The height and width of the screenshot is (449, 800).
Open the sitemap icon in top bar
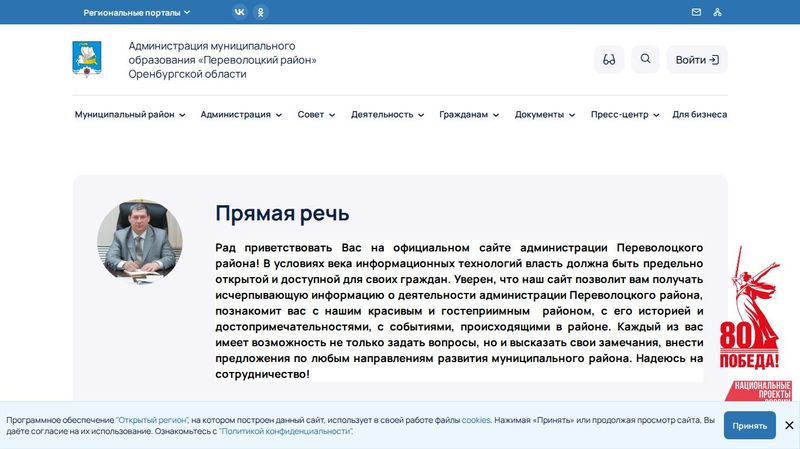click(717, 12)
